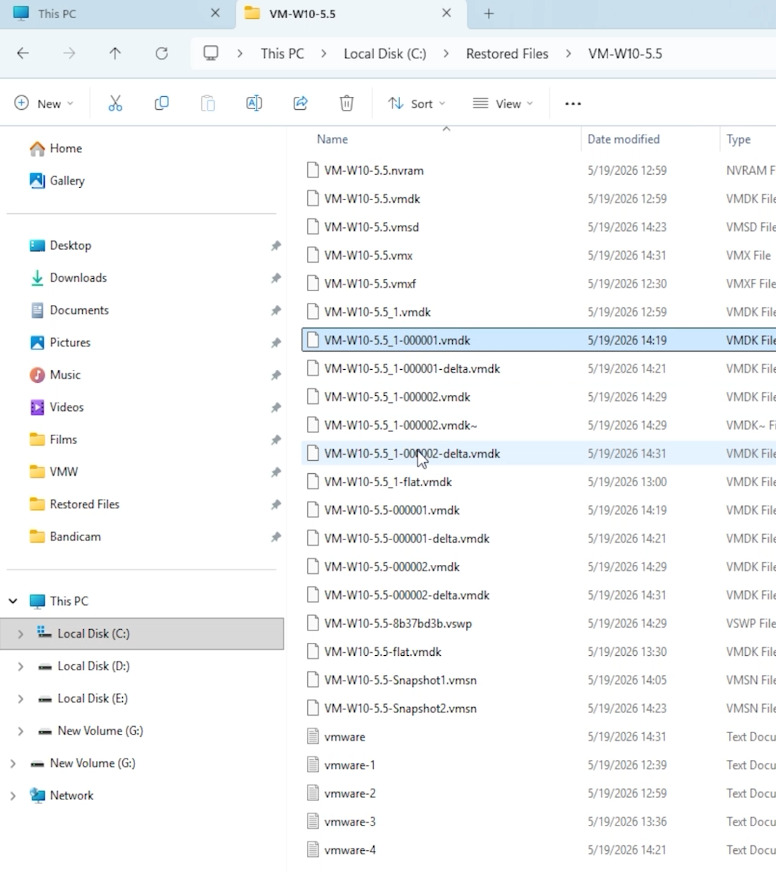Unpin Restored Files using its pin icon

(276, 504)
